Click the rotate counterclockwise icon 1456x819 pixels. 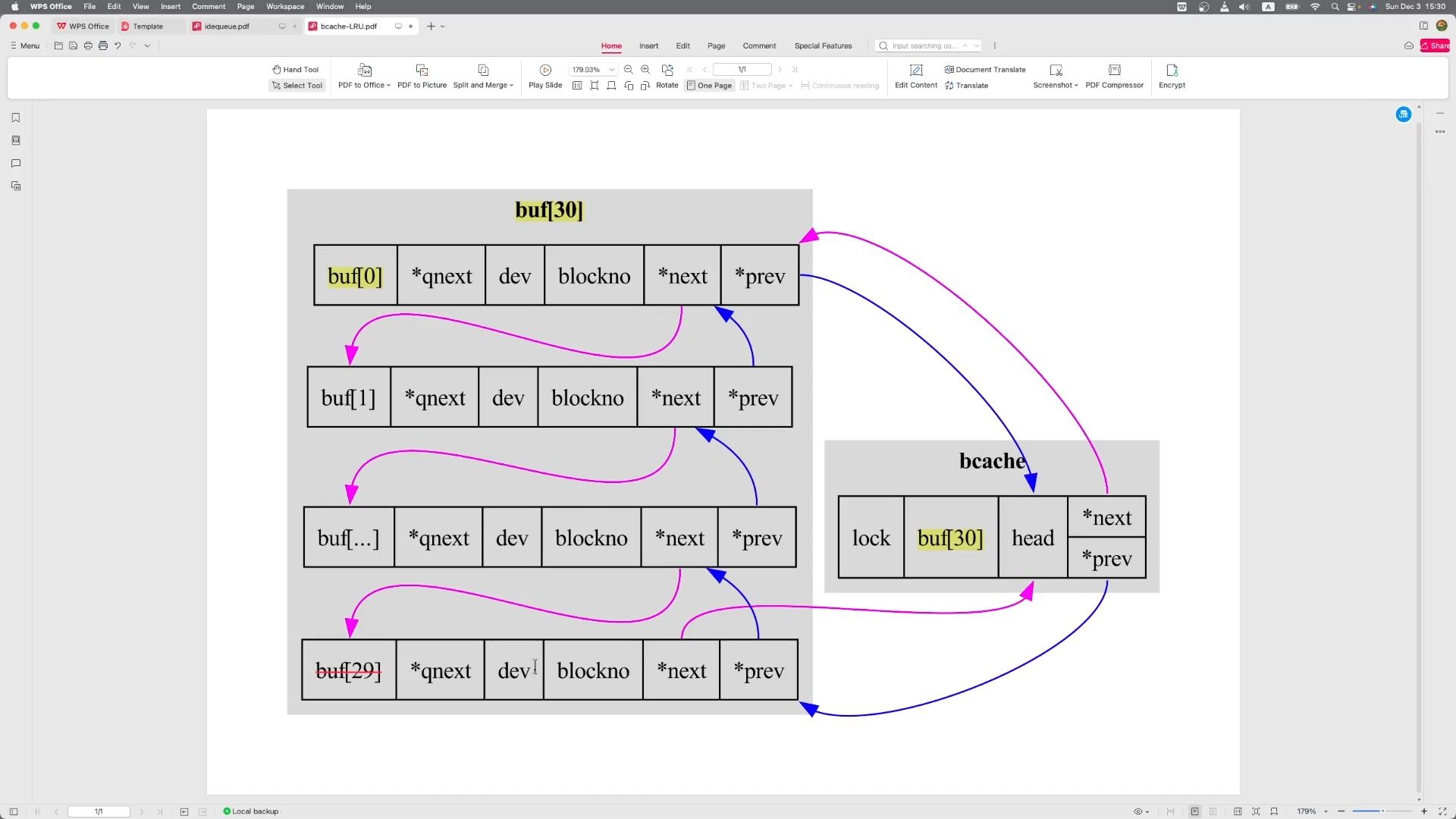pyautogui.click(x=629, y=86)
